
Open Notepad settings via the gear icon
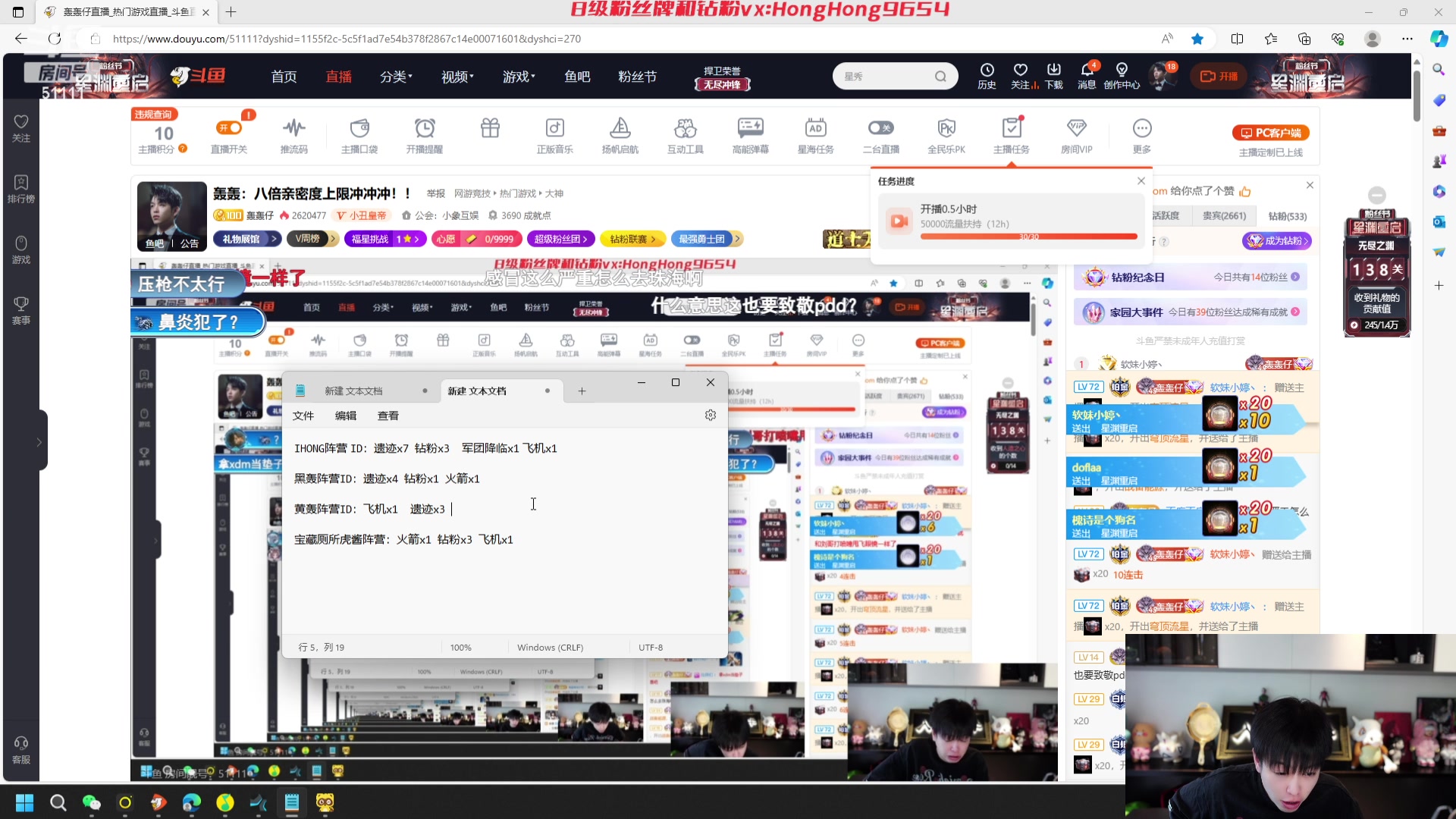pyautogui.click(x=711, y=415)
